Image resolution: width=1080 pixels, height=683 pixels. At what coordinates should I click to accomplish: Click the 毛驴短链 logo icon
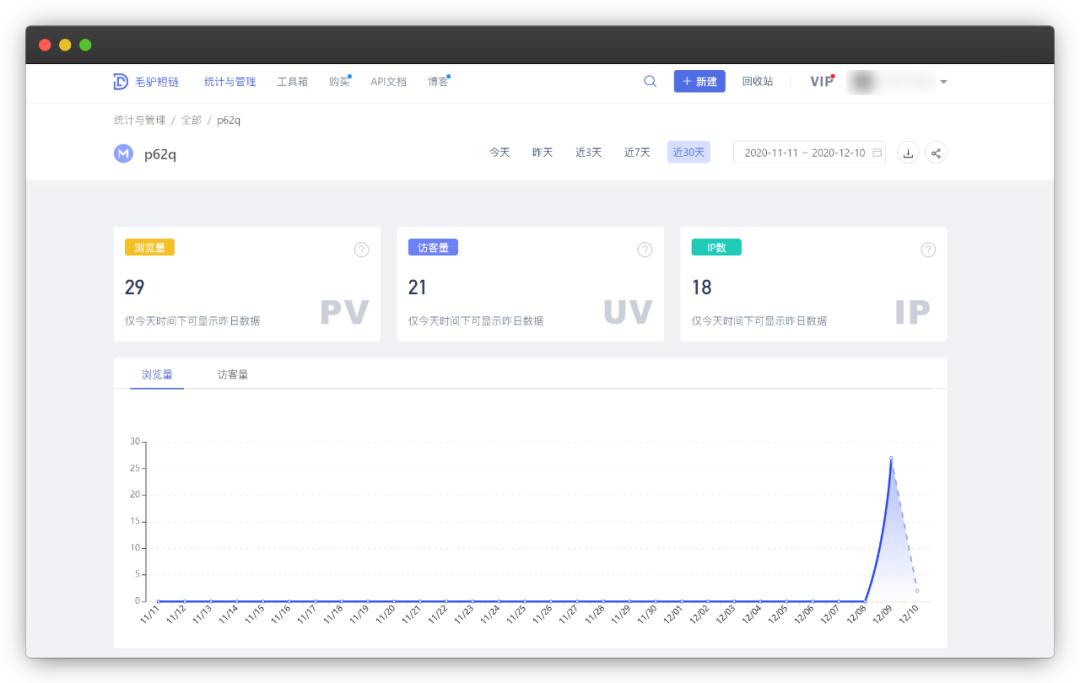pos(120,83)
